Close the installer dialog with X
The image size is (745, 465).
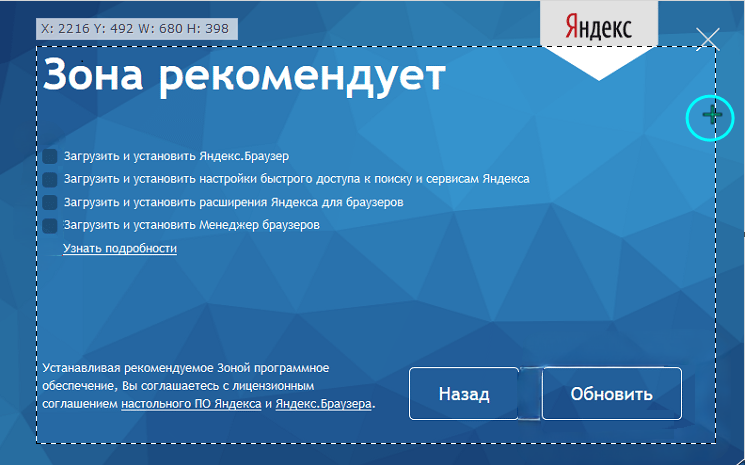(708, 39)
